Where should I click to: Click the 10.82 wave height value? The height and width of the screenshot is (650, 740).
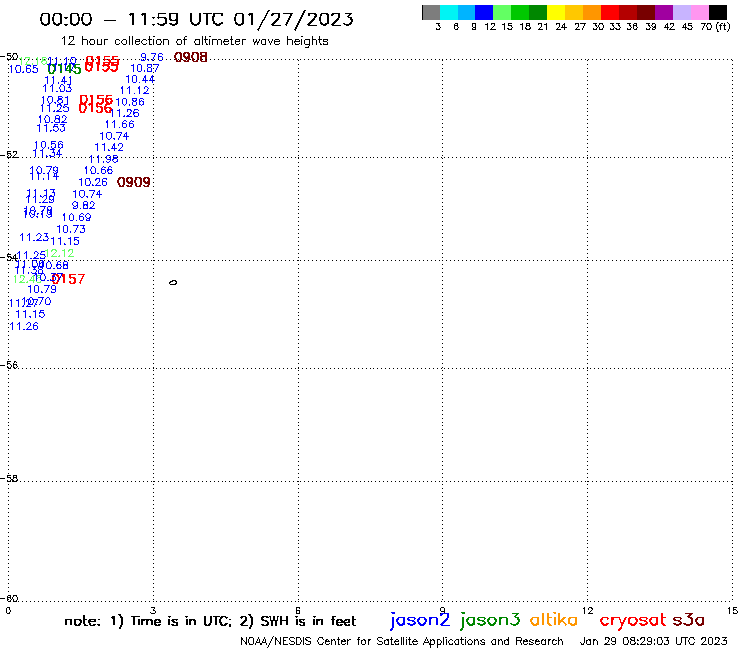point(52,119)
